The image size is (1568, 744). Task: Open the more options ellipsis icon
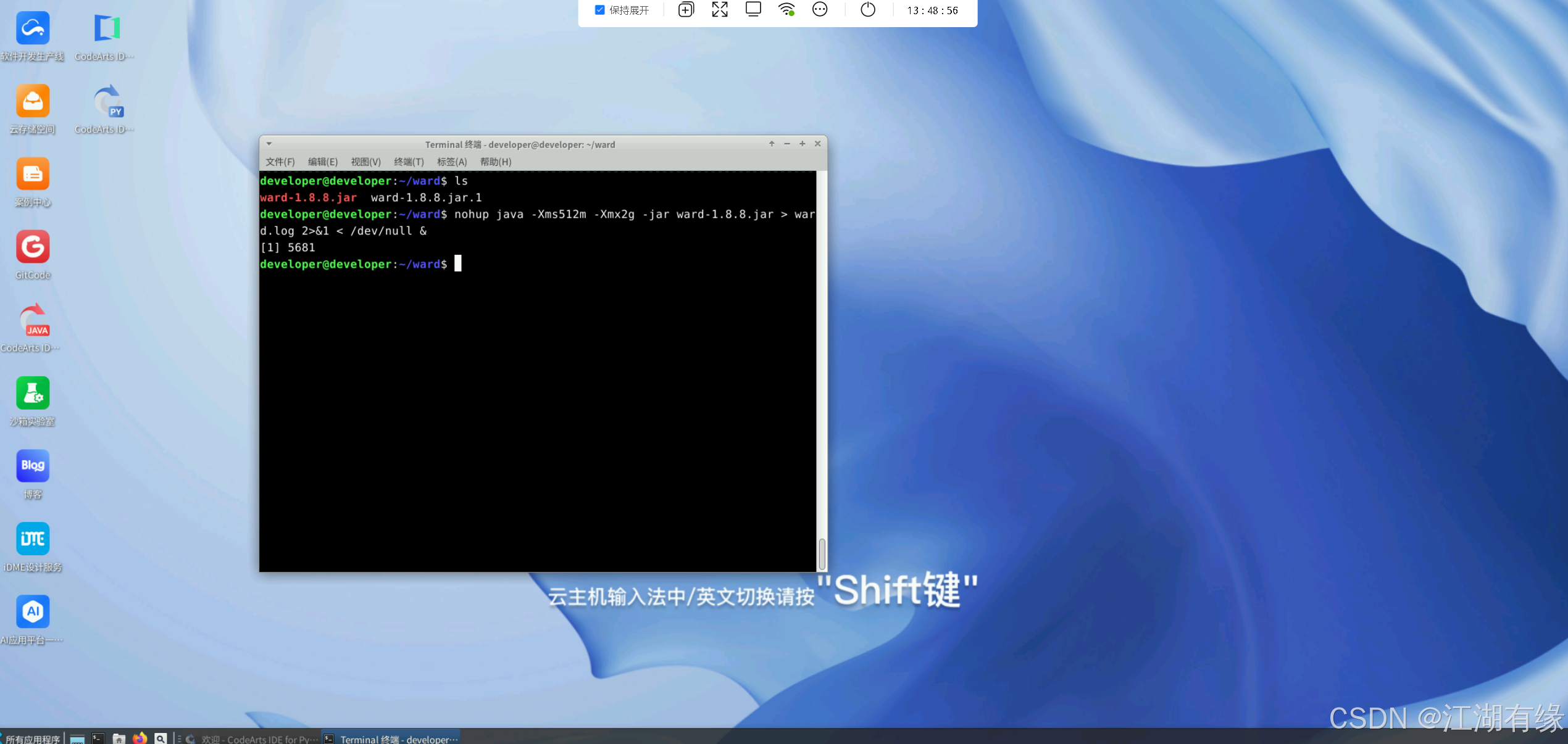(820, 10)
